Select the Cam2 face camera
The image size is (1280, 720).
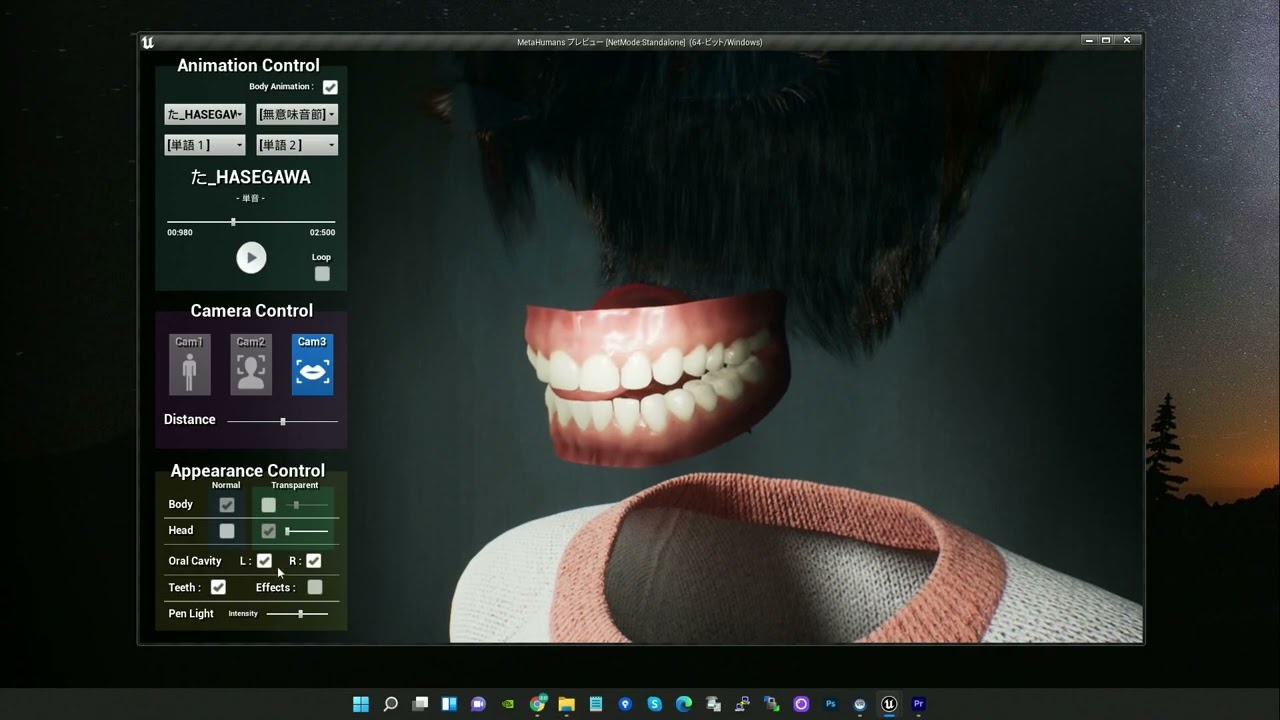coord(251,365)
